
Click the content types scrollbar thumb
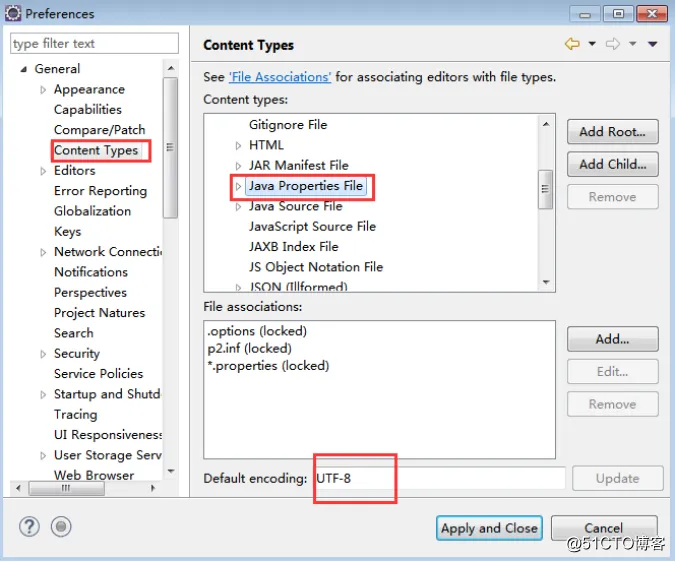(x=545, y=189)
